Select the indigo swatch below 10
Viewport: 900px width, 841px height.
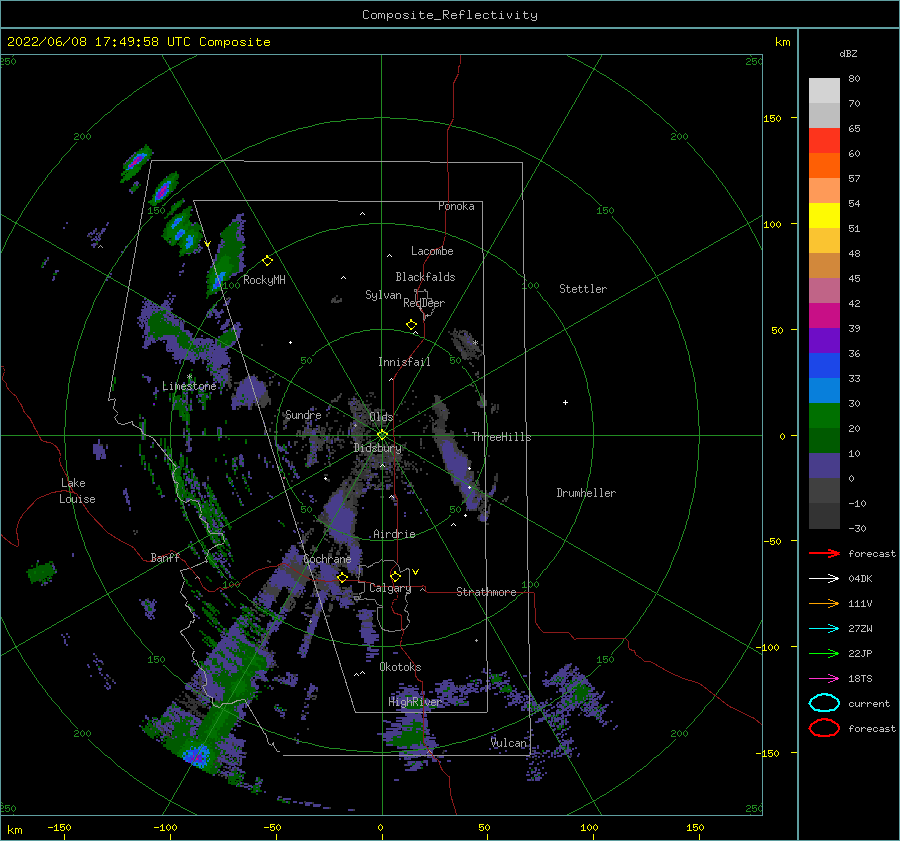824,465
